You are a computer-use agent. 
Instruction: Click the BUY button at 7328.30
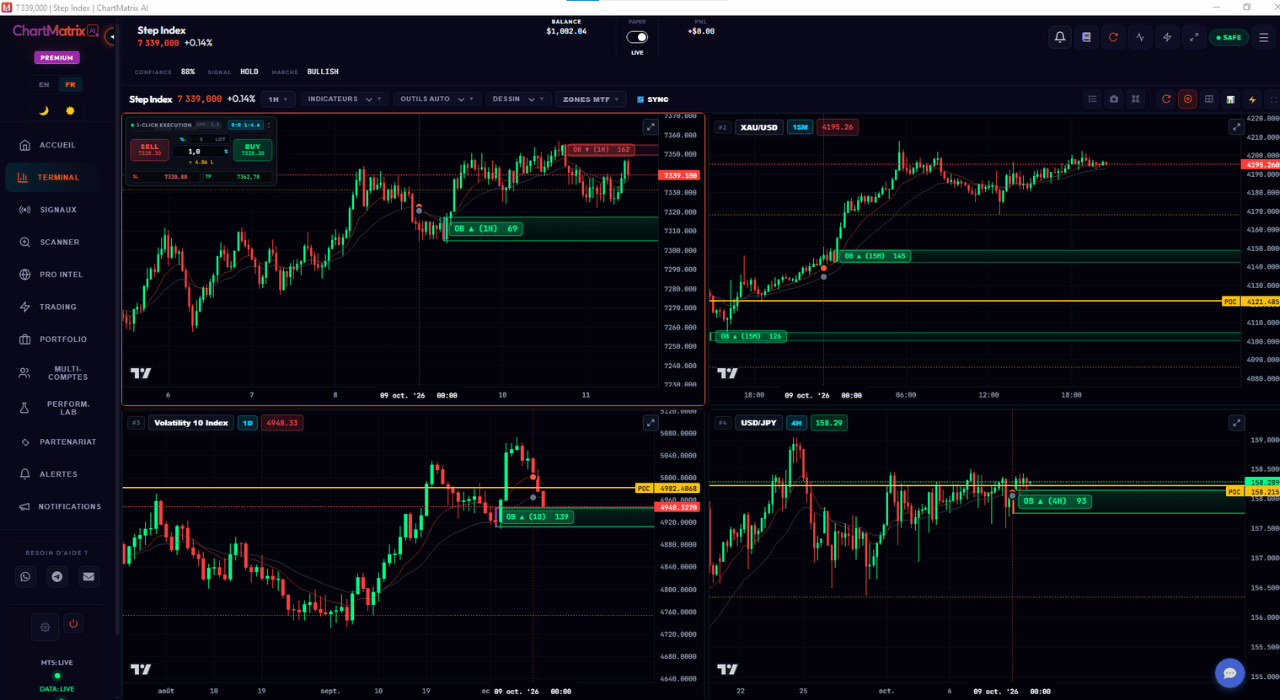[253, 150]
